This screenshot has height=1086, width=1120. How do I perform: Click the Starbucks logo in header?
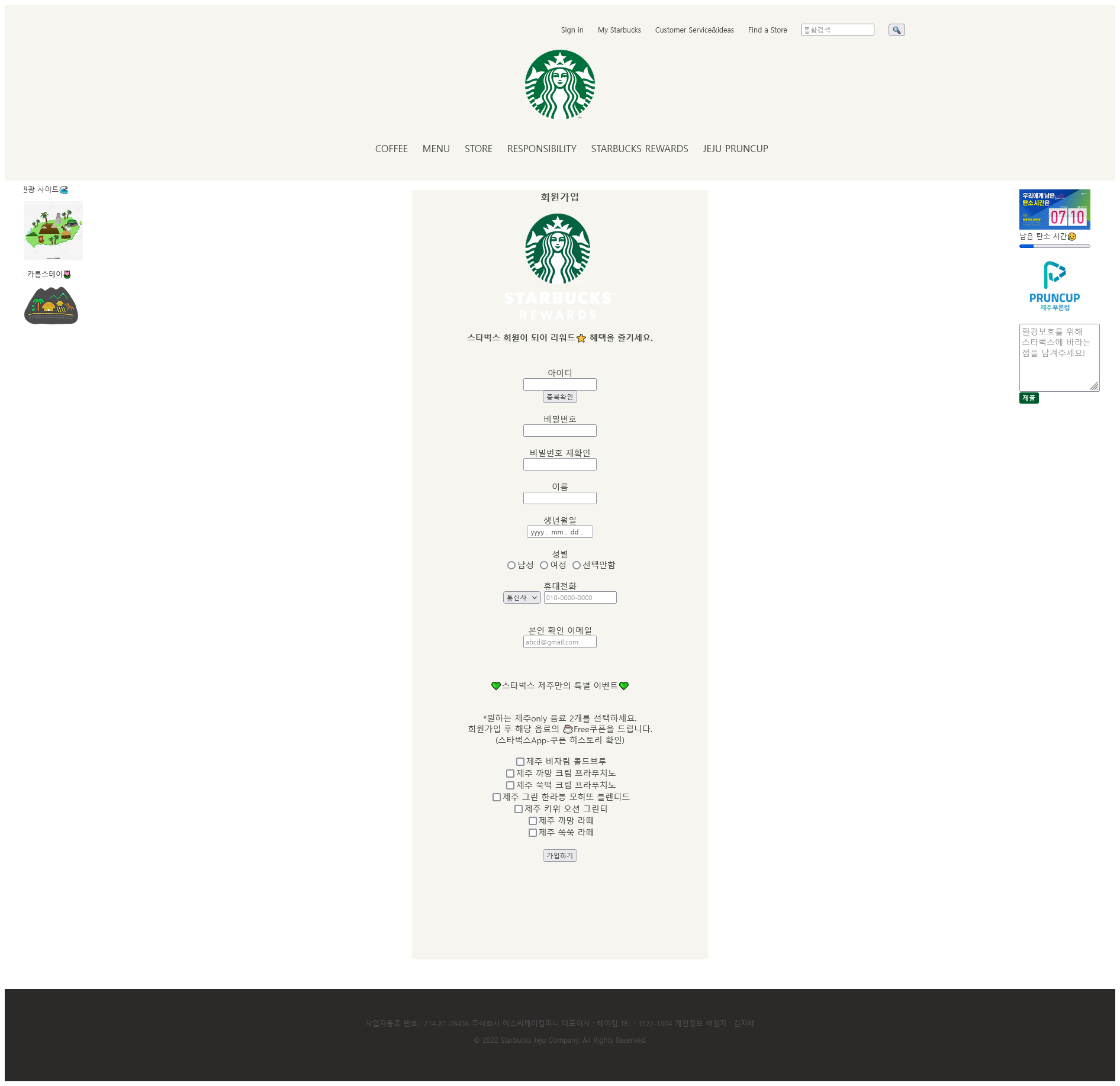tap(560, 85)
